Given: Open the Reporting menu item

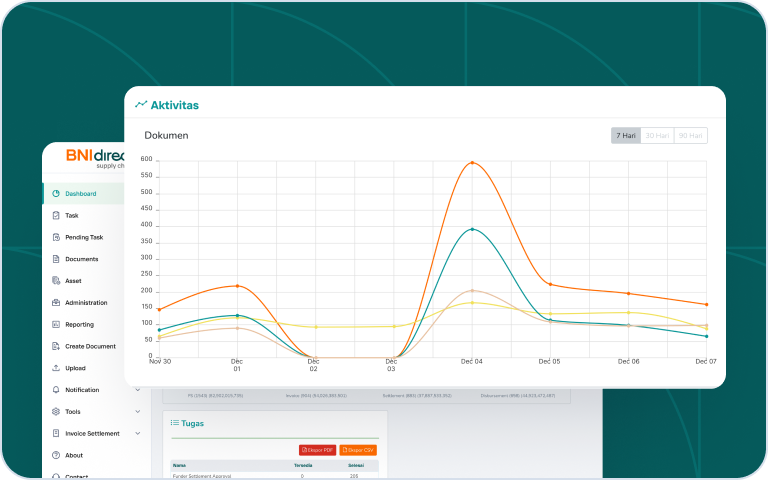Looking at the screenshot, I should [80, 325].
